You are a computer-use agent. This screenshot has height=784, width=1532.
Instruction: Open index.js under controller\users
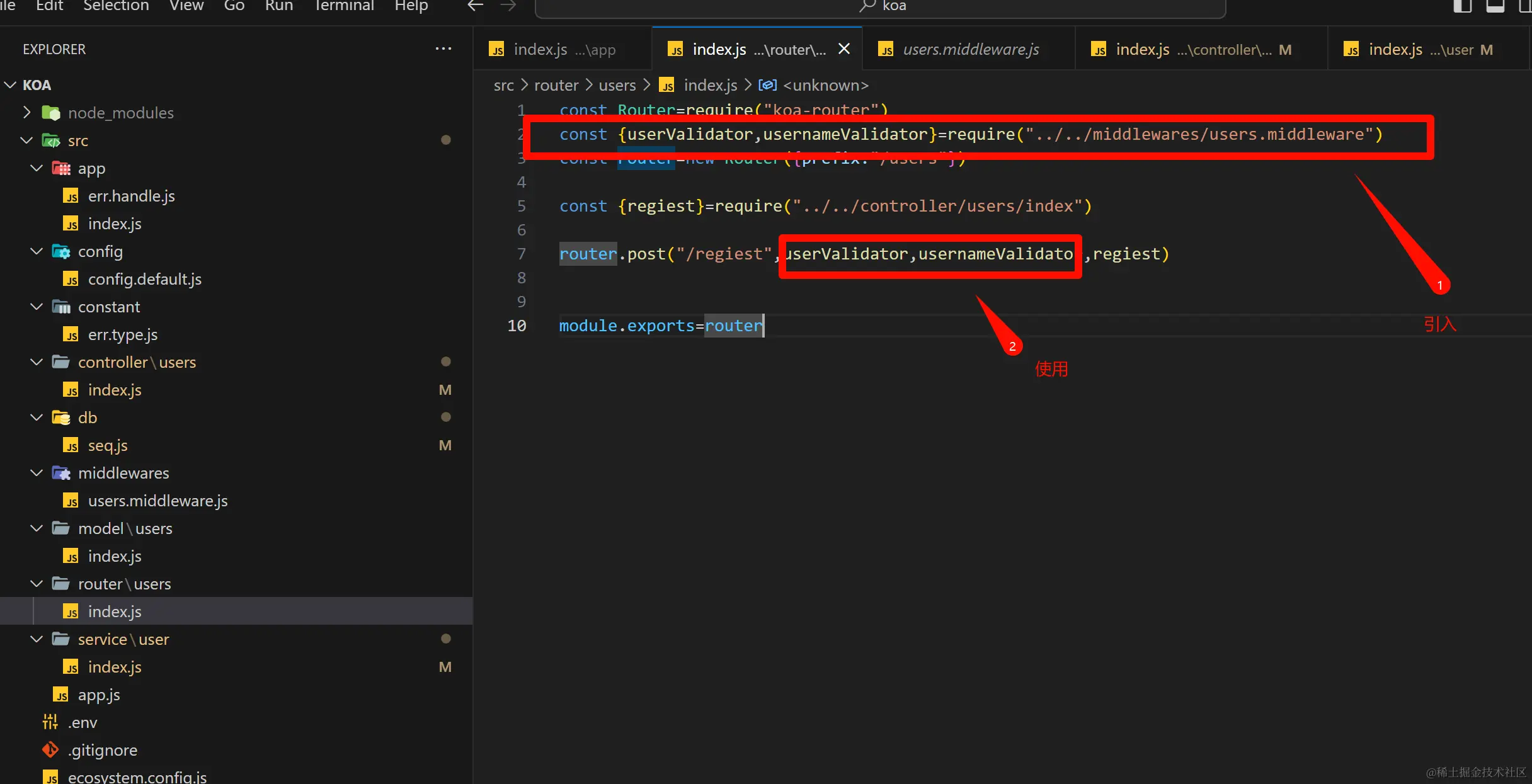tap(236, 390)
